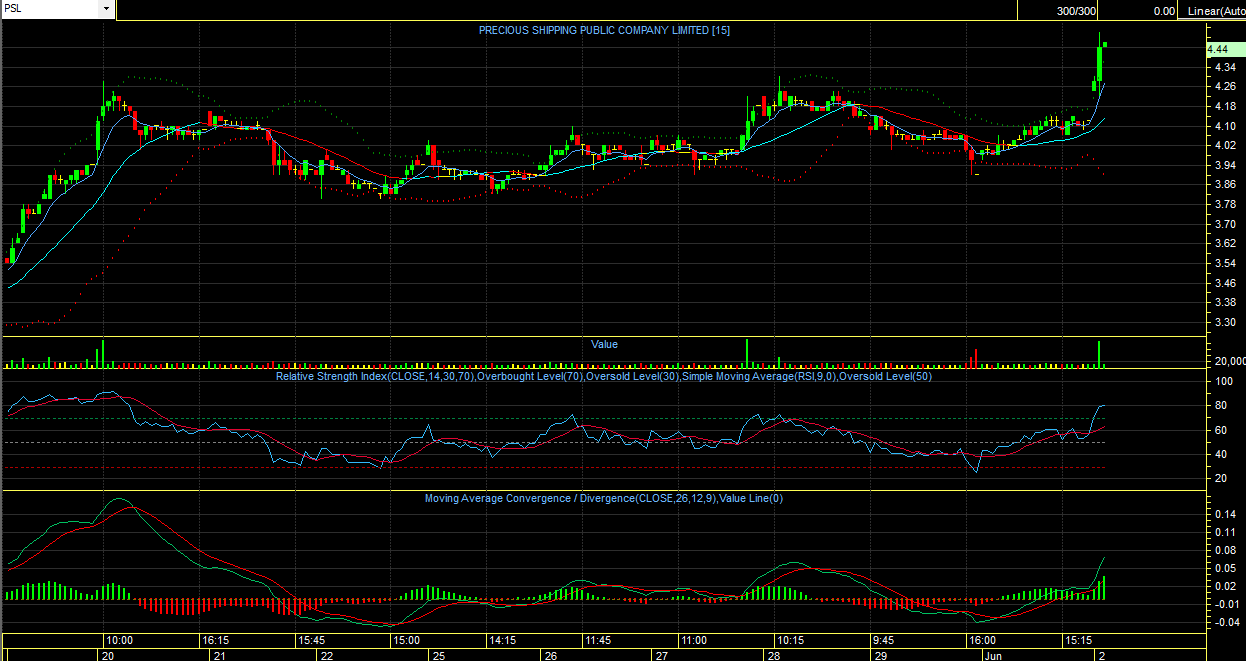Click date axis label 27

point(661,656)
